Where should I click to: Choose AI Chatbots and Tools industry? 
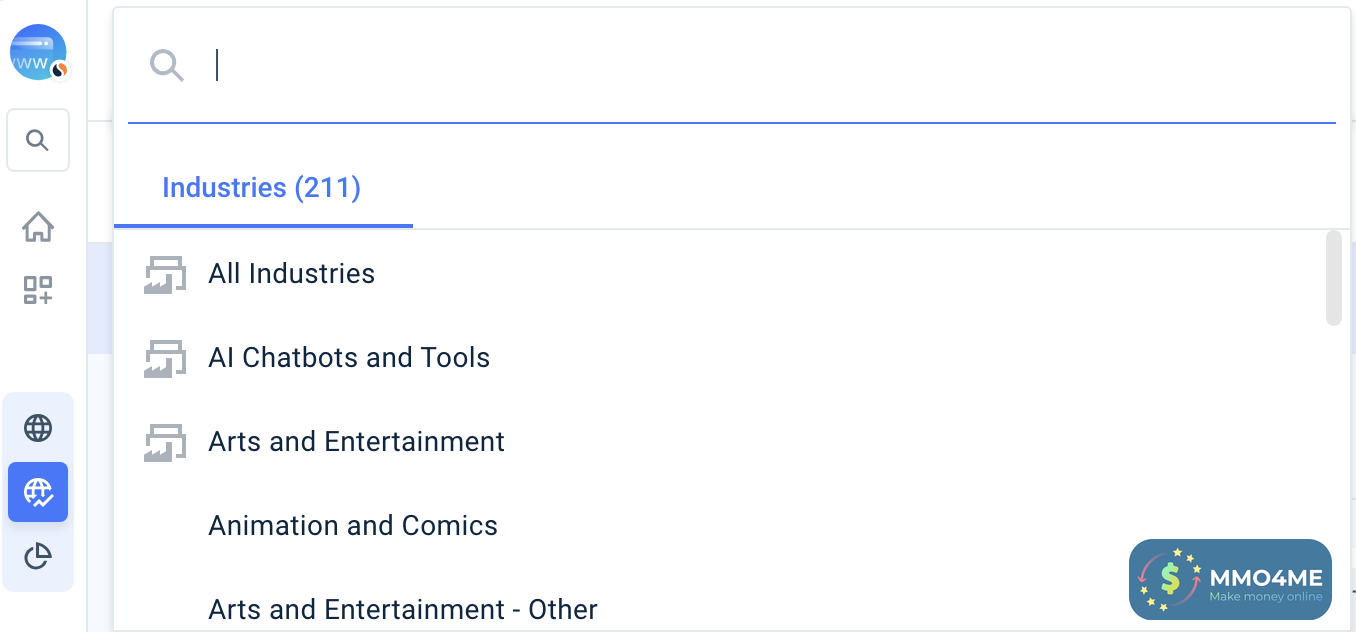(x=349, y=358)
